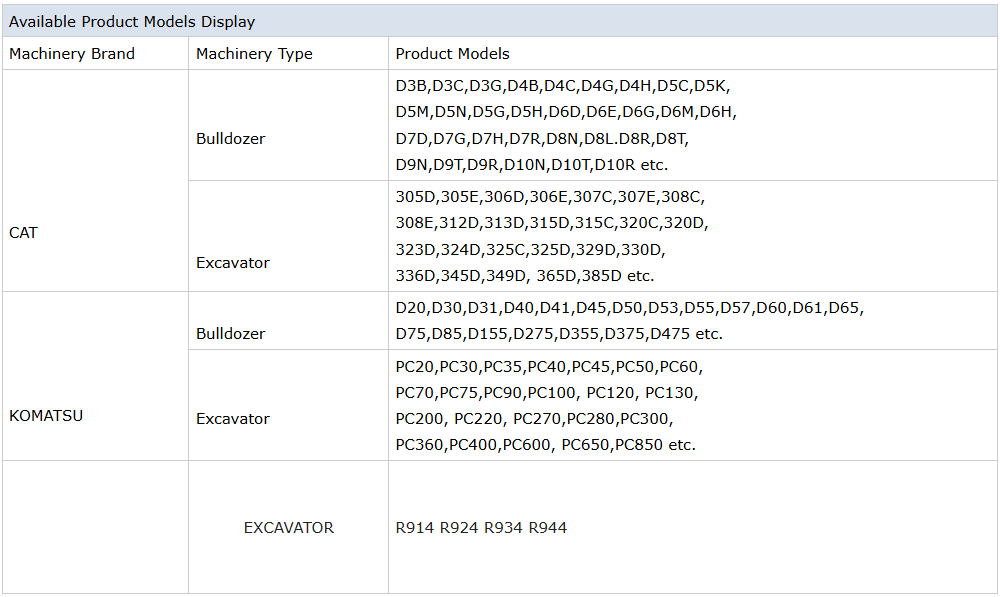This screenshot has width=1000, height=597.
Task: Click the 'Product Models' column header
Action: [x=452, y=54]
